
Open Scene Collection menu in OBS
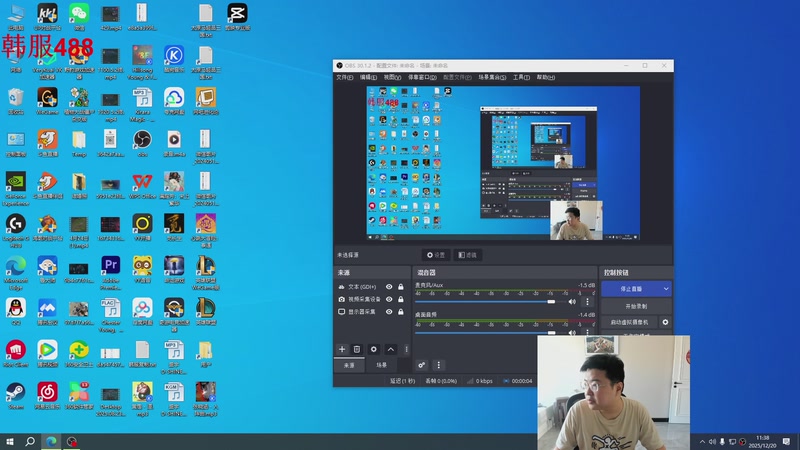tap(492, 77)
